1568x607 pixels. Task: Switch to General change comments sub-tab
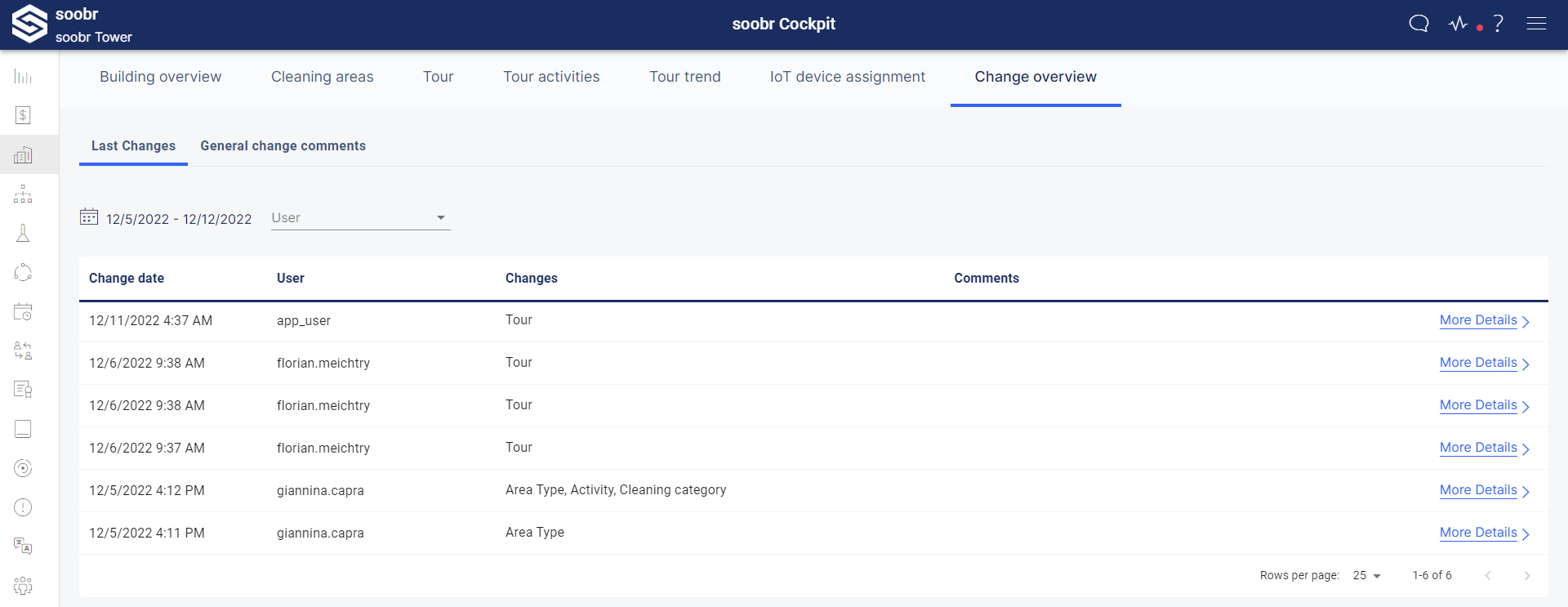click(283, 146)
